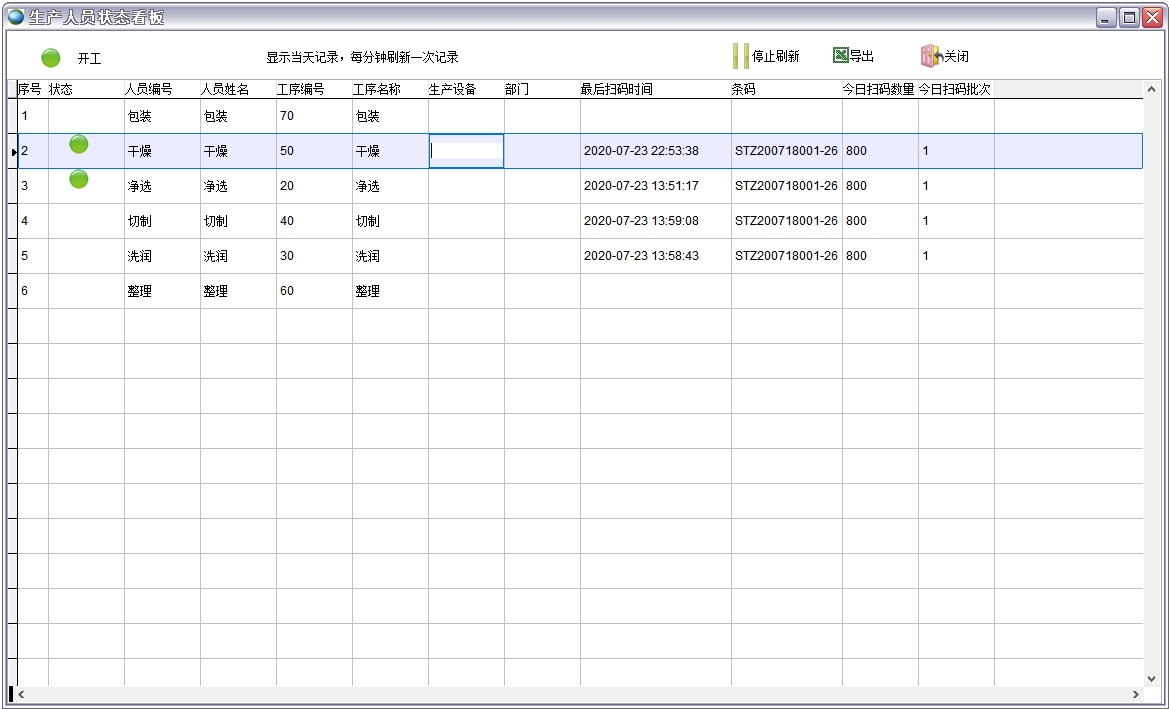This screenshot has height=709, width=1169.
Task: Click green status indicator in 净选 row
Action: [x=79, y=180]
